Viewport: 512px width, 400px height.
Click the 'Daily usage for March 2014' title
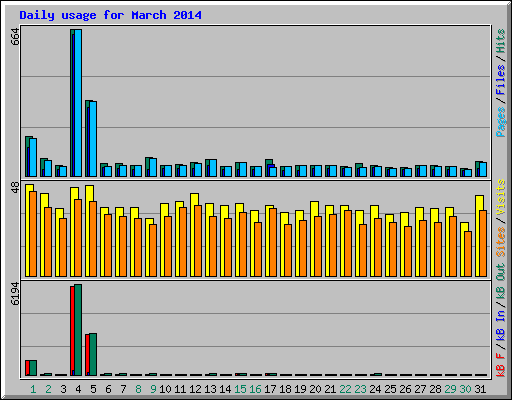pyautogui.click(x=110, y=15)
